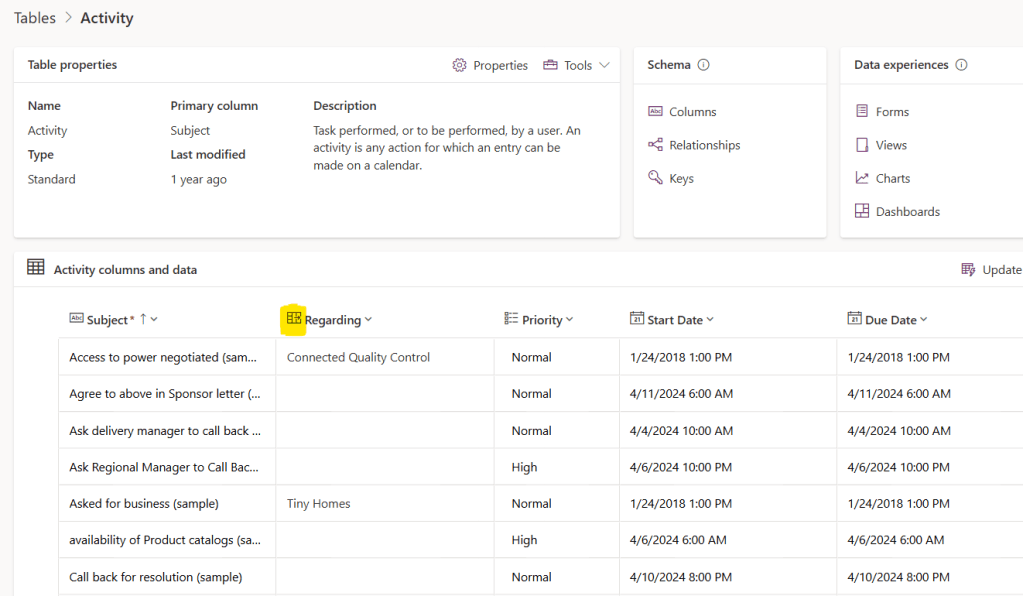Click the highlighted Regarding column type icon
Viewport: 1023px width, 596px height.
coord(293,318)
